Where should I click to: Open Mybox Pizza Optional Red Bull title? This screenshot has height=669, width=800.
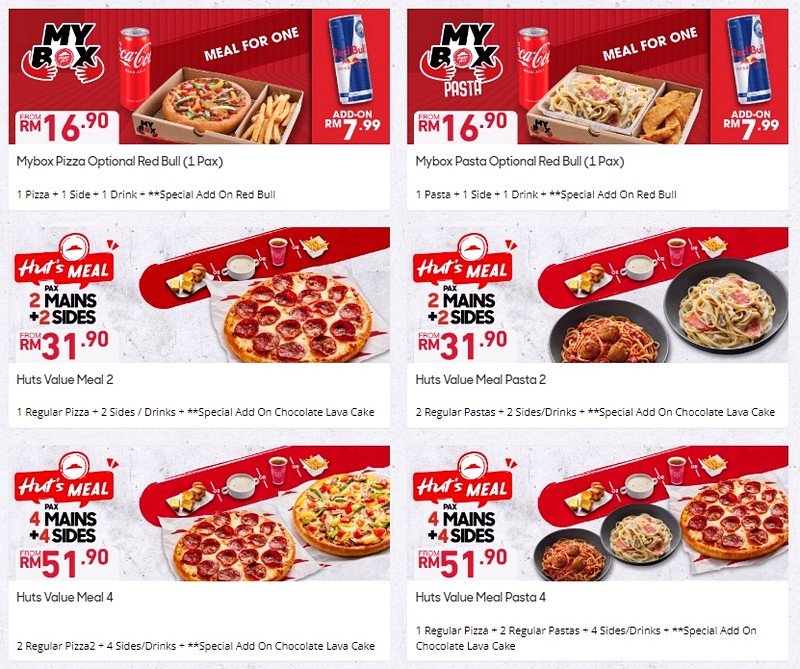(120, 162)
